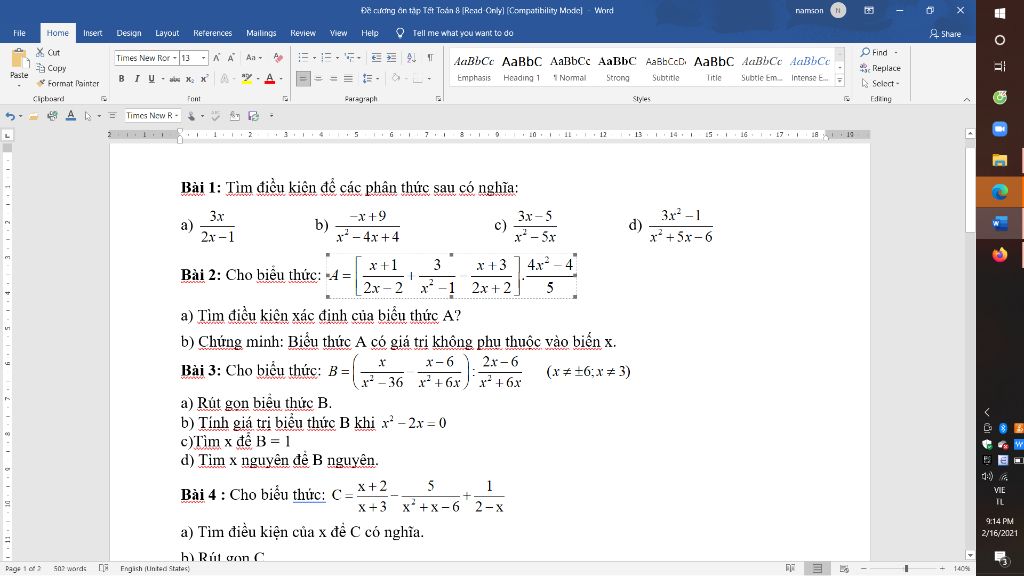This screenshot has height=576, width=1024.
Task: Click the Numbering list icon
Action: coord(327,58)
